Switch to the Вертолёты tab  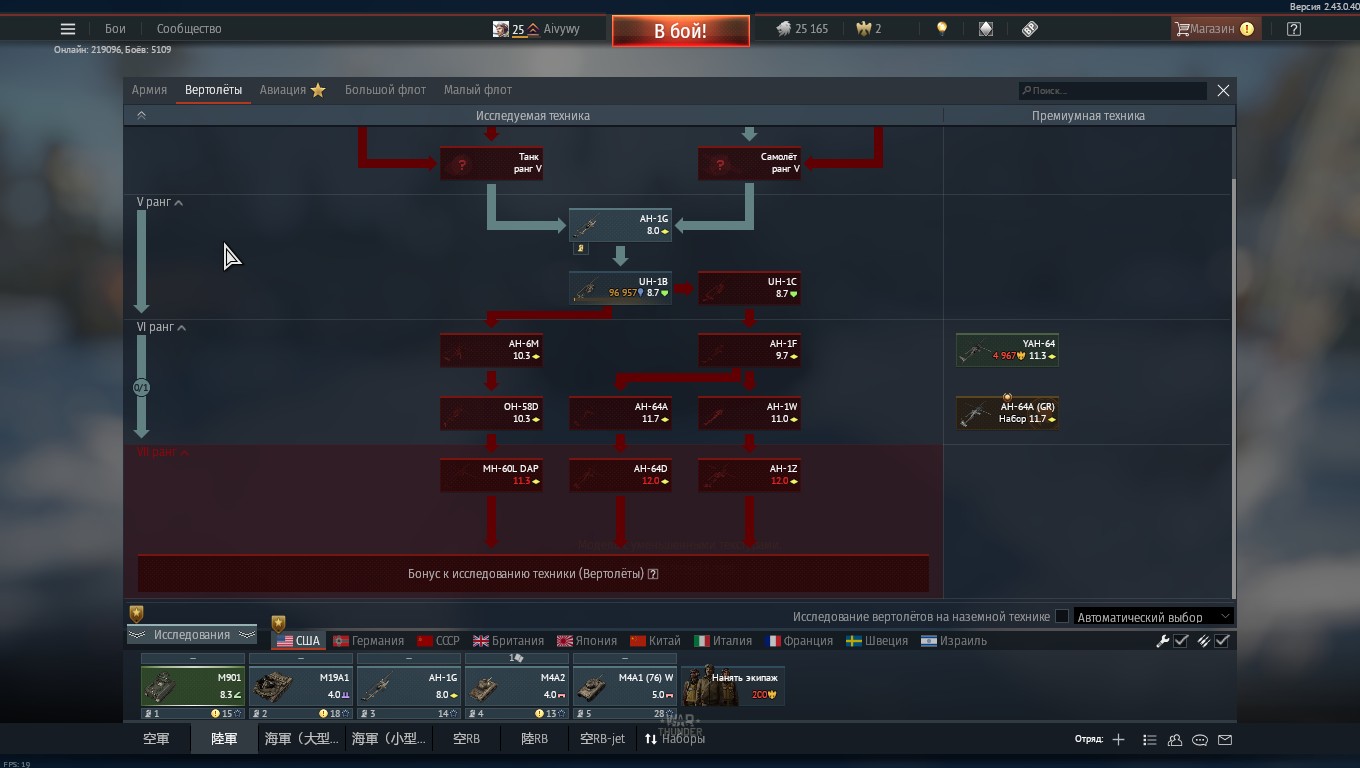213,90
